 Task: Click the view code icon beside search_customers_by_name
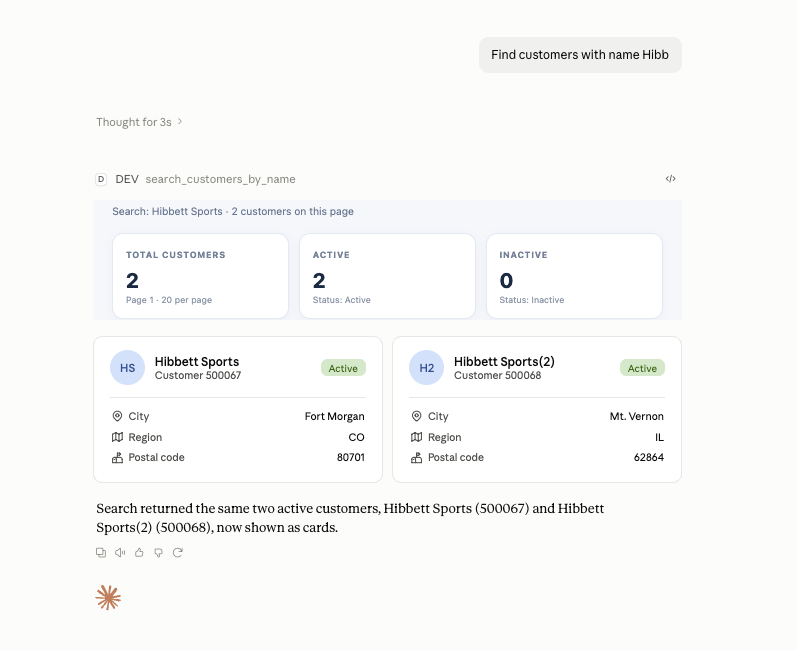pyautogui.click(x=670, y=178)
